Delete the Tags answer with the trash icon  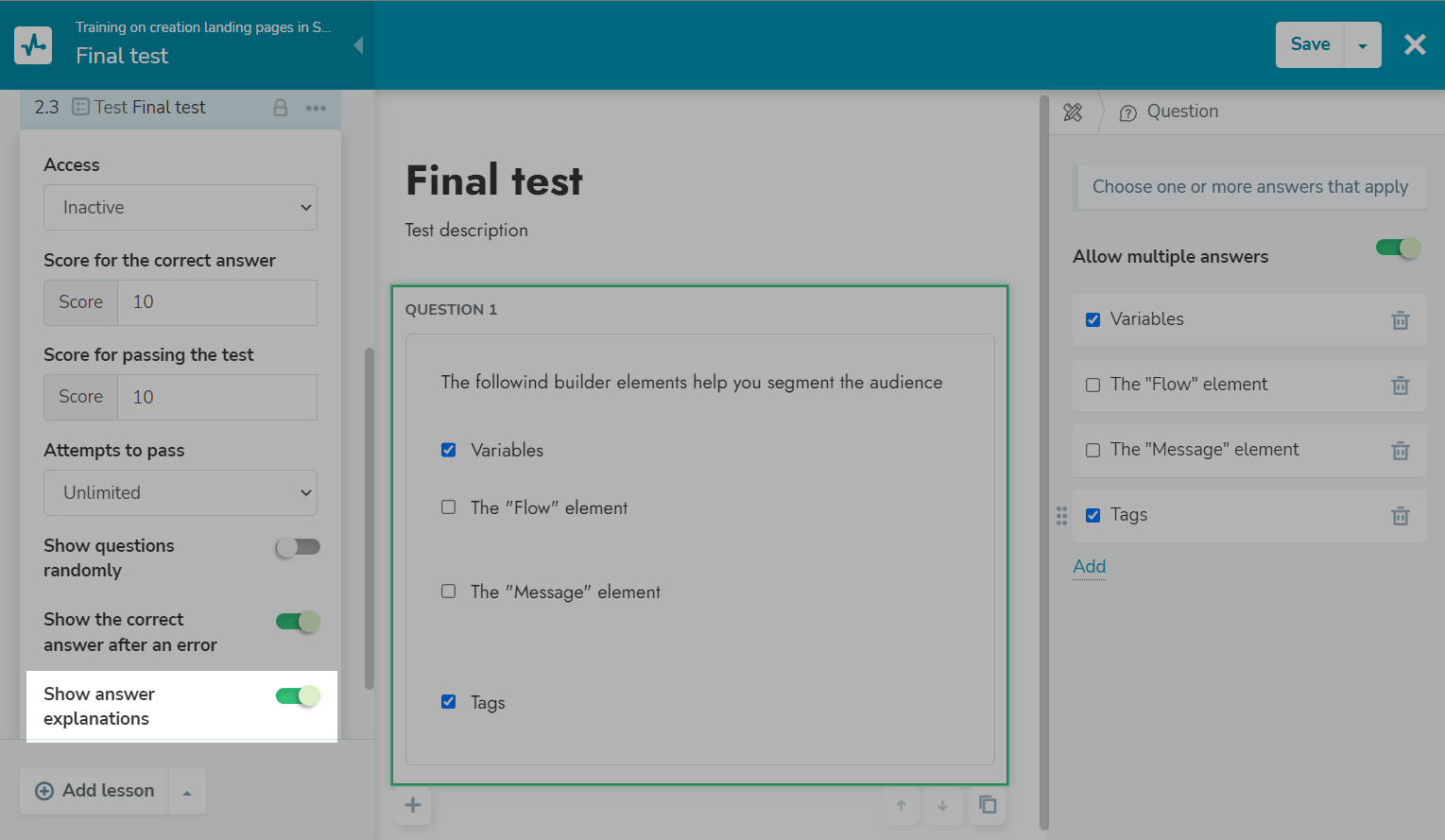tap(1400, 516)
